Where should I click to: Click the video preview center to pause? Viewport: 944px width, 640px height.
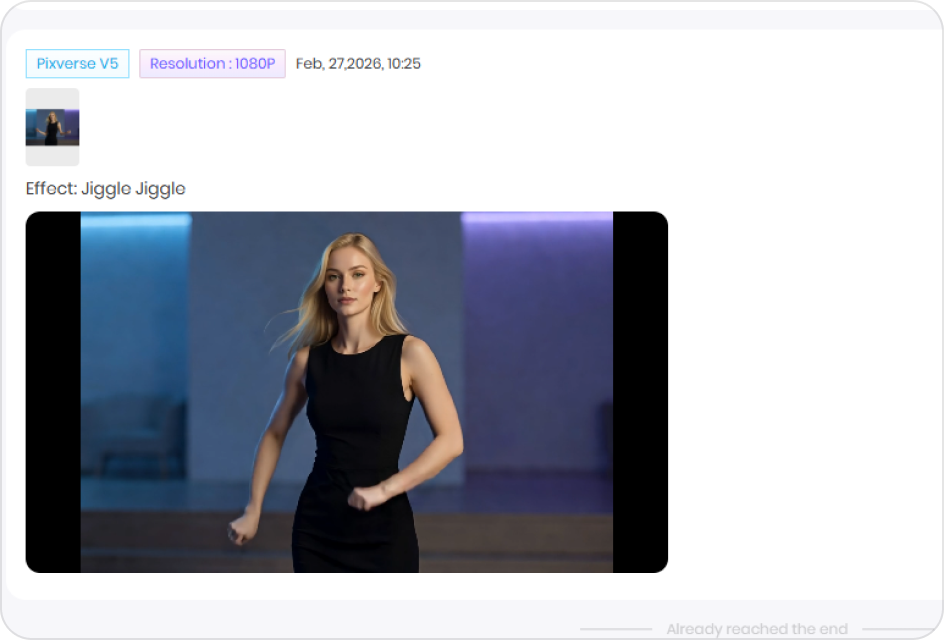tap(345, 391)
